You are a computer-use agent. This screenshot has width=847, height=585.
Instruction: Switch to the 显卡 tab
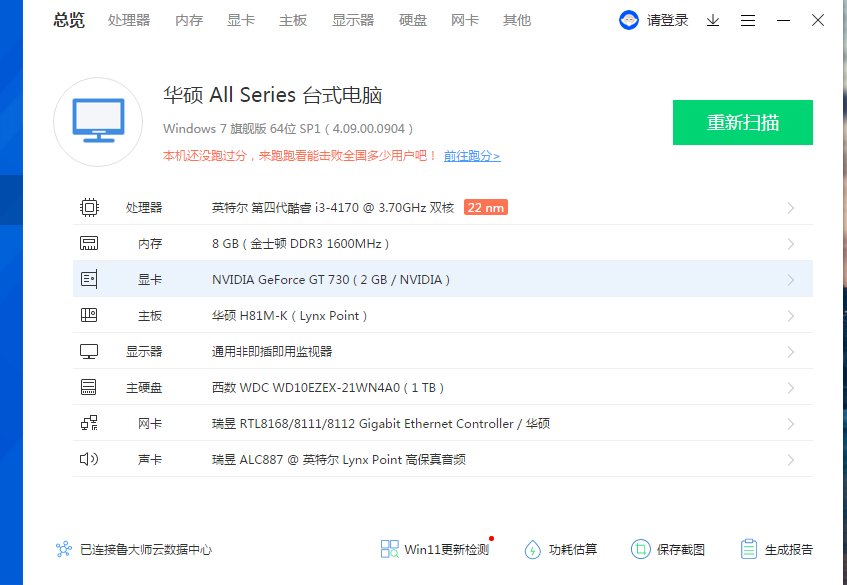[x=241, y=21]
